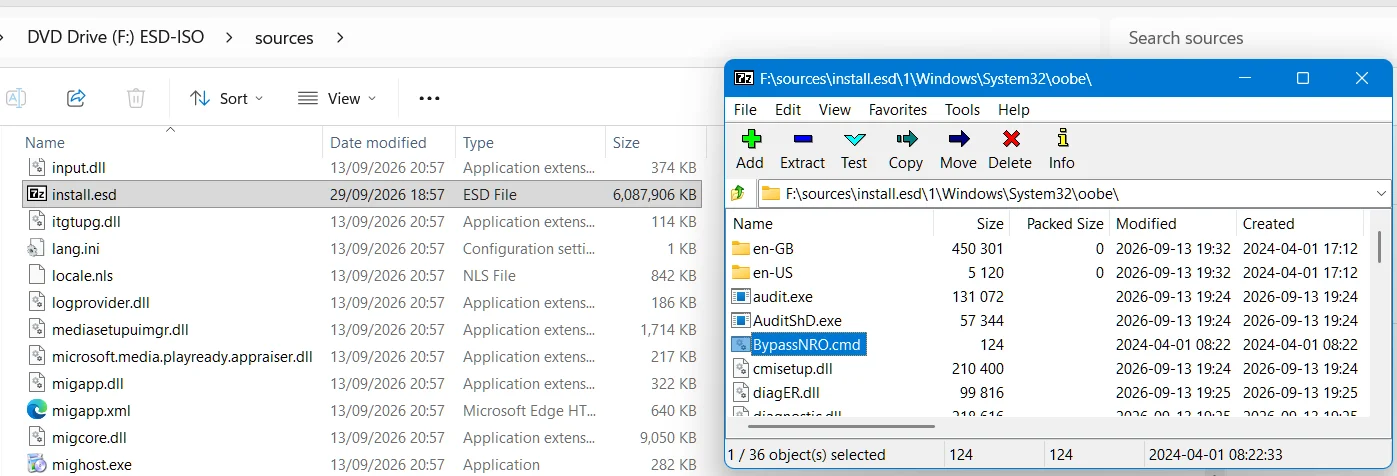Click the 7-Zip Copy toolbar icon

906,139
